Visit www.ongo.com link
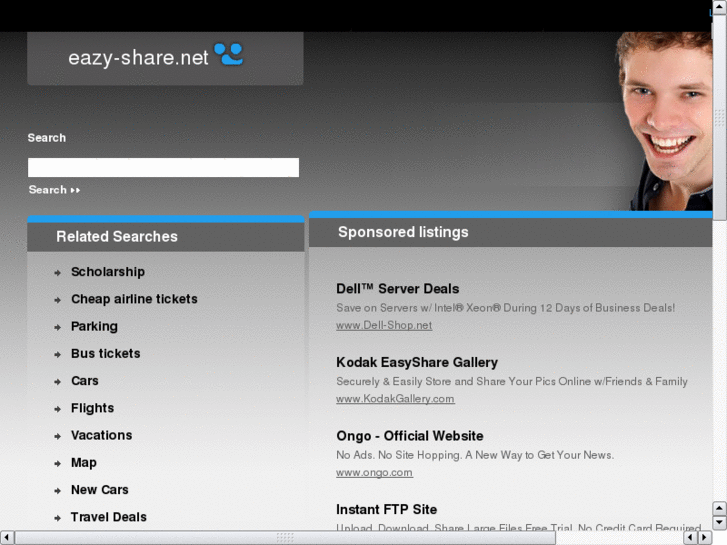Screen dimensions: 727x545 click(374, 473)
